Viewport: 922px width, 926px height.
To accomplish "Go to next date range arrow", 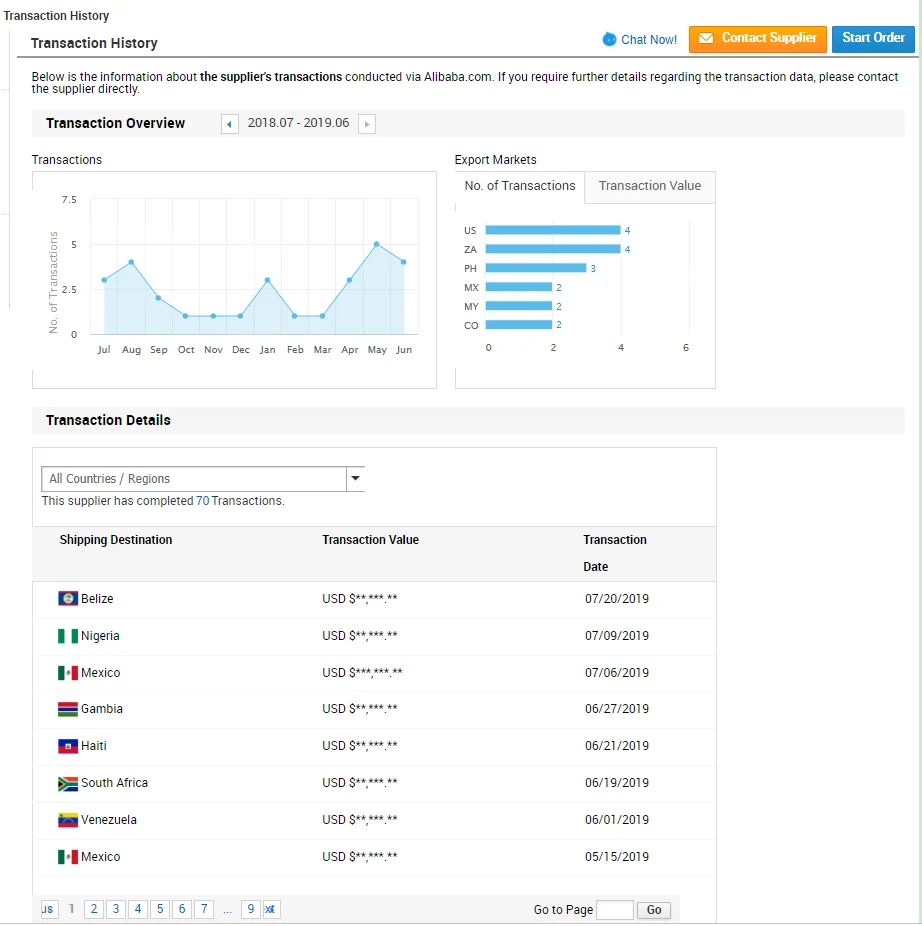I will tap(367, 124).
